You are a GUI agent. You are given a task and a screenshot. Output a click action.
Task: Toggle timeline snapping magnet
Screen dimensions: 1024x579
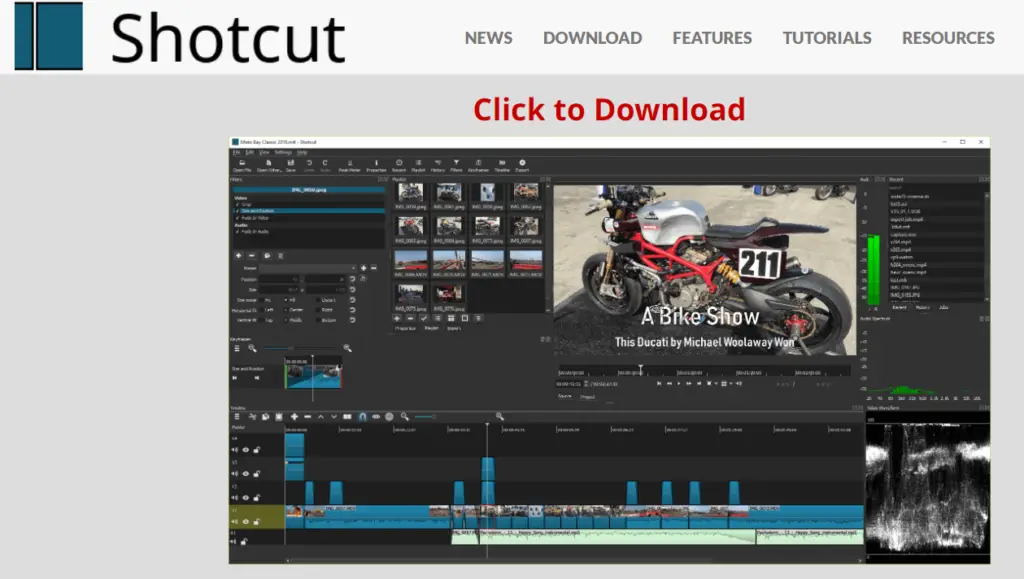362,416
